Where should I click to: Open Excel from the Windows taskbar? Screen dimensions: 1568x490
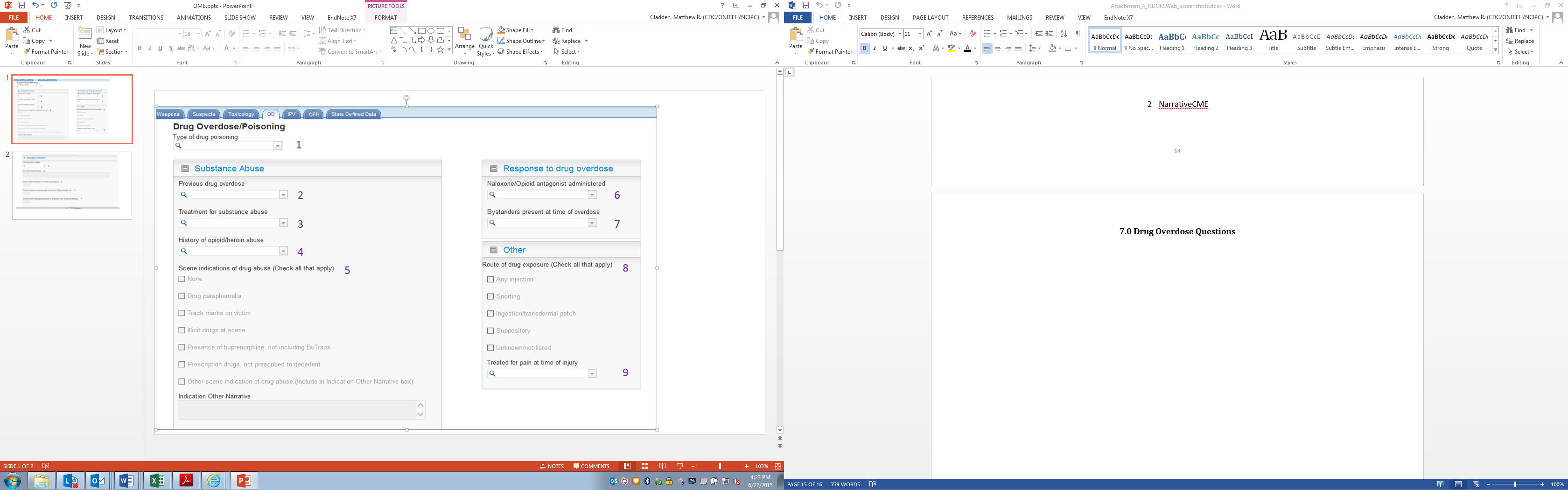(156, 481)
